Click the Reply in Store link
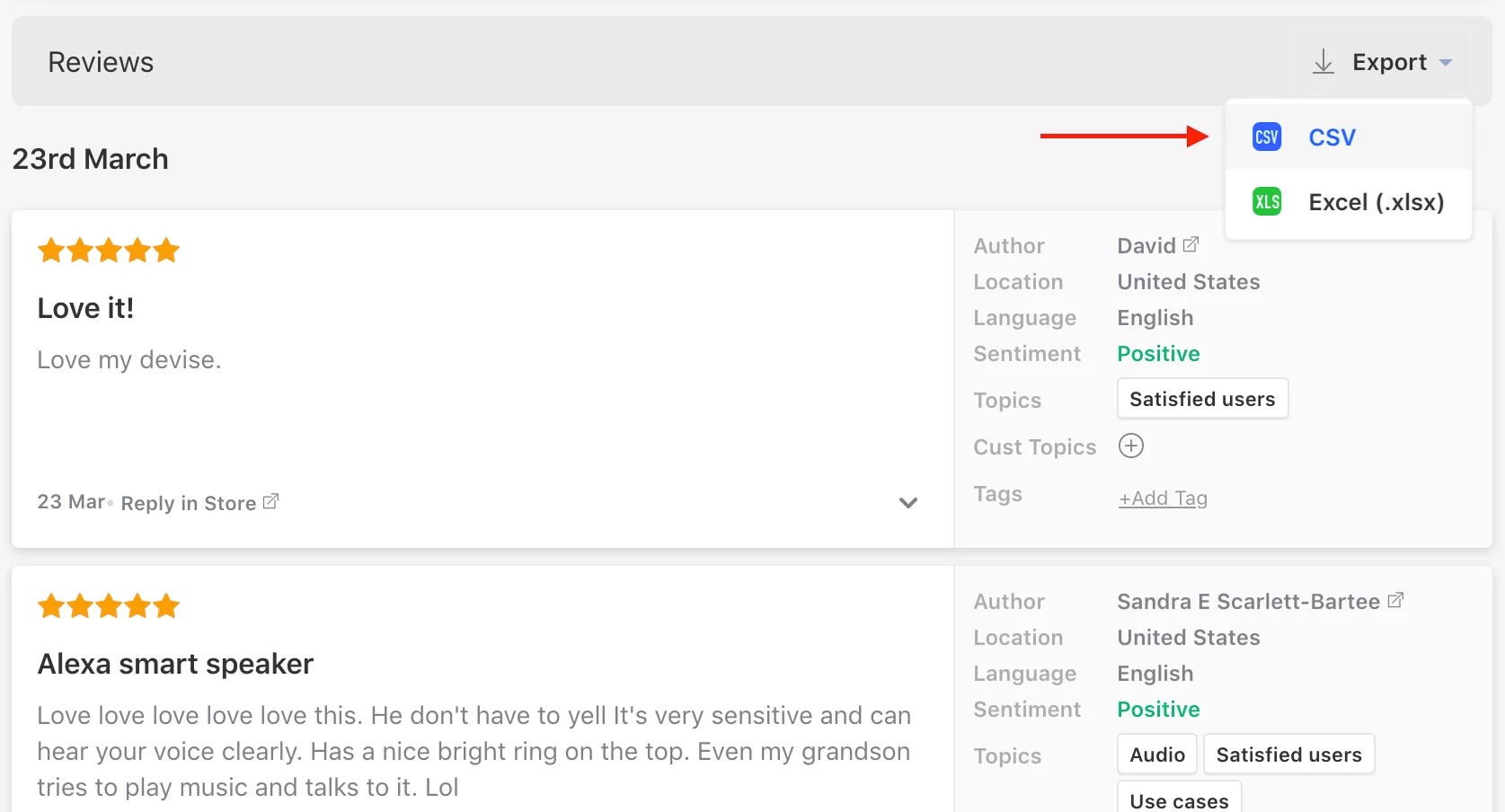The height and width of the screenshot is (812, 1505). click(187, 503)
